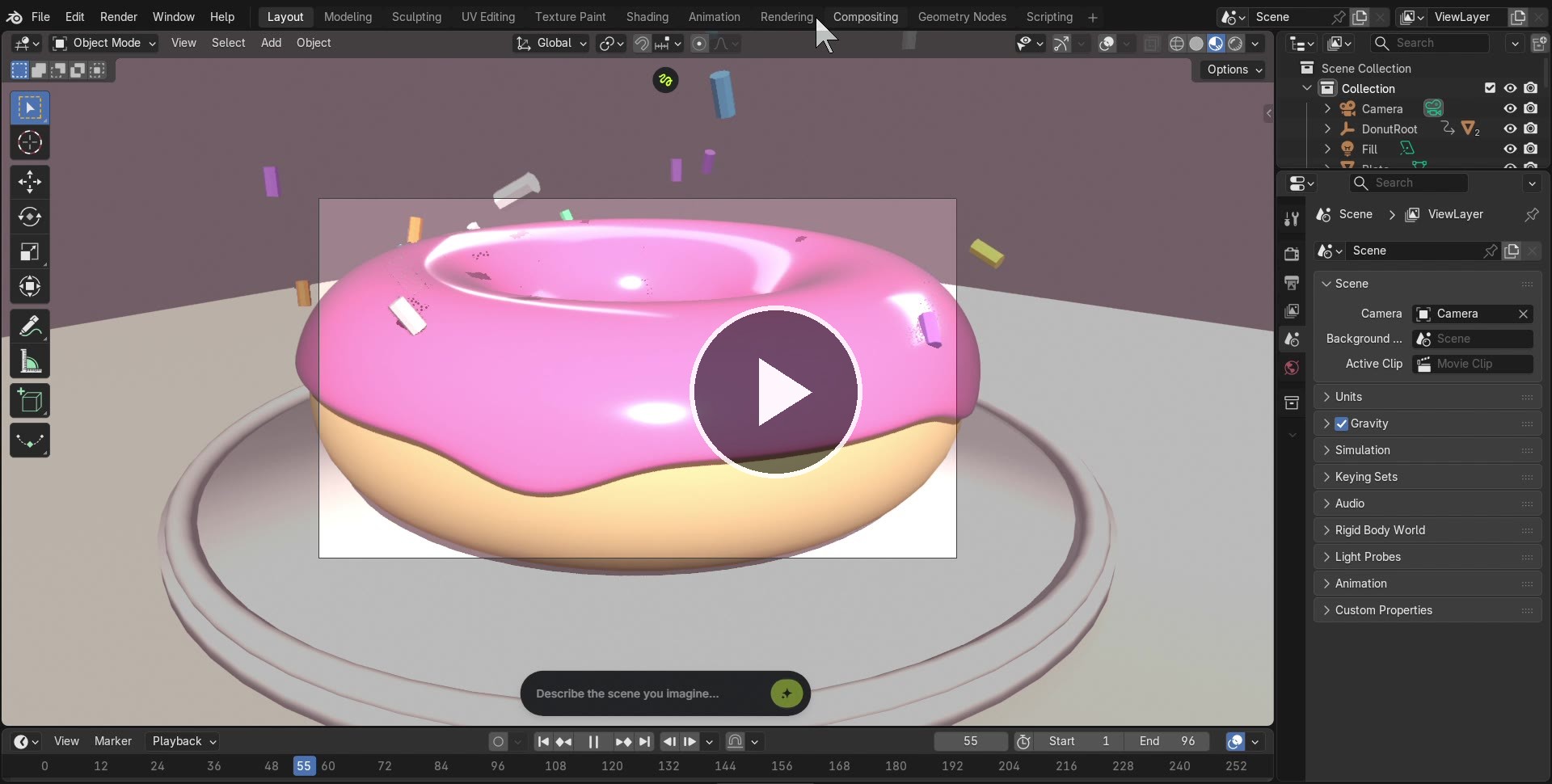This screenshot has height=784, width=1552.
Task: Hide the Camera object in viewport
Action: [x=1510, y=108]
